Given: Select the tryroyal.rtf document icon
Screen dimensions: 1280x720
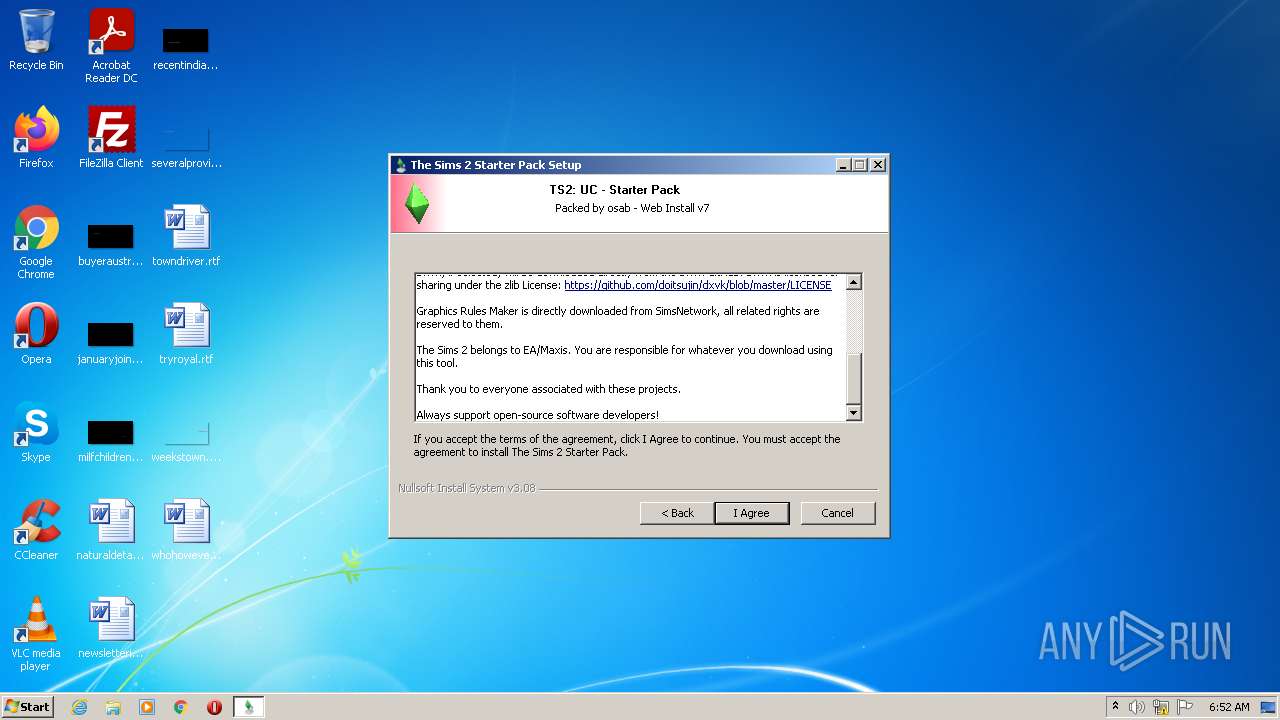Looking at the screenshot, I should 186,334.
